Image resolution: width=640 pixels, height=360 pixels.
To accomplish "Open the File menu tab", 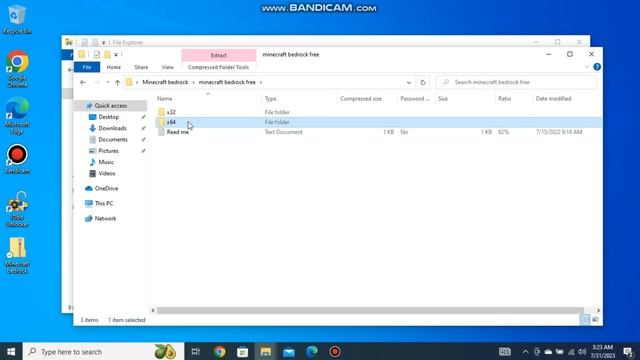I will 87,67.
